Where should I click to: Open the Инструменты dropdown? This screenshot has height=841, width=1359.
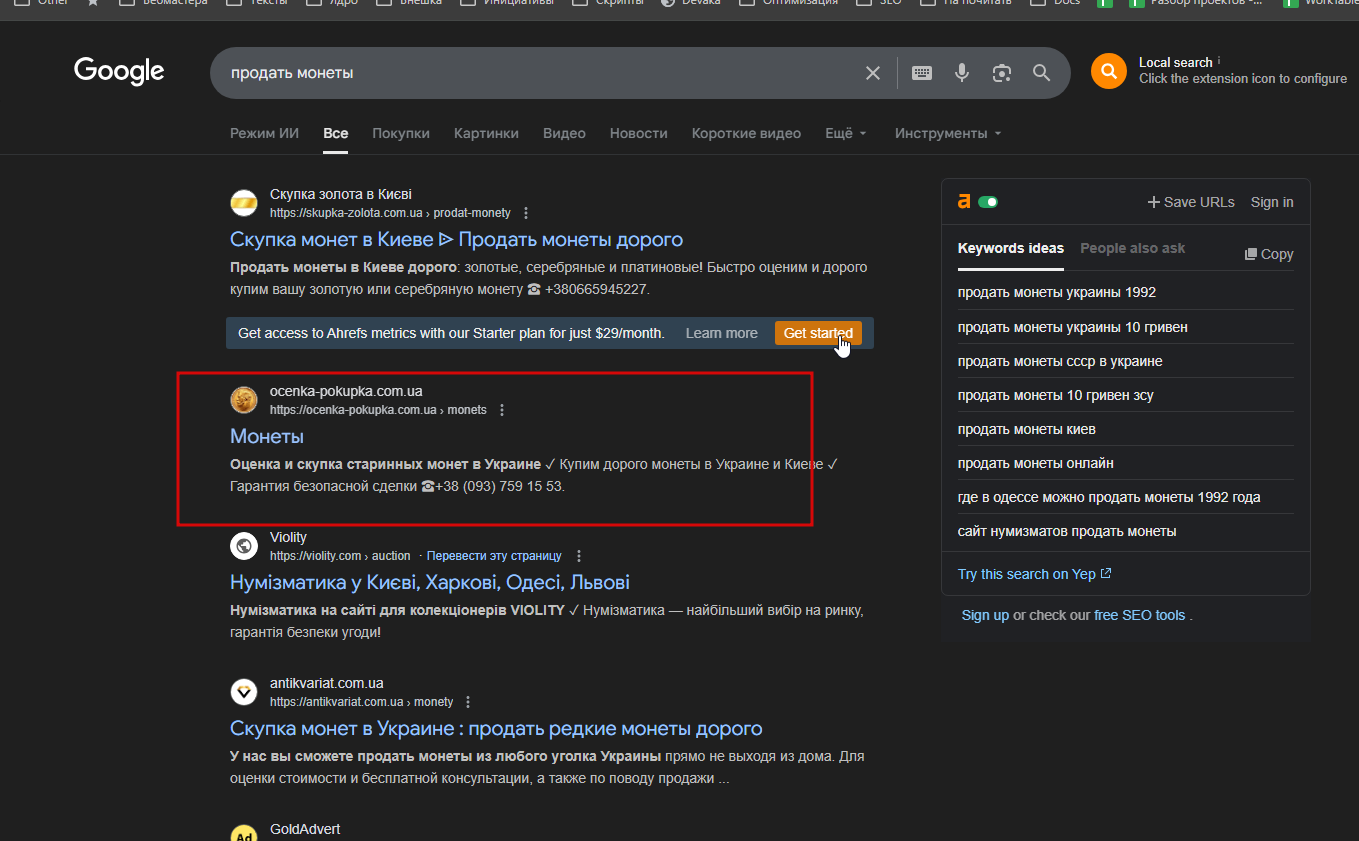948,133
